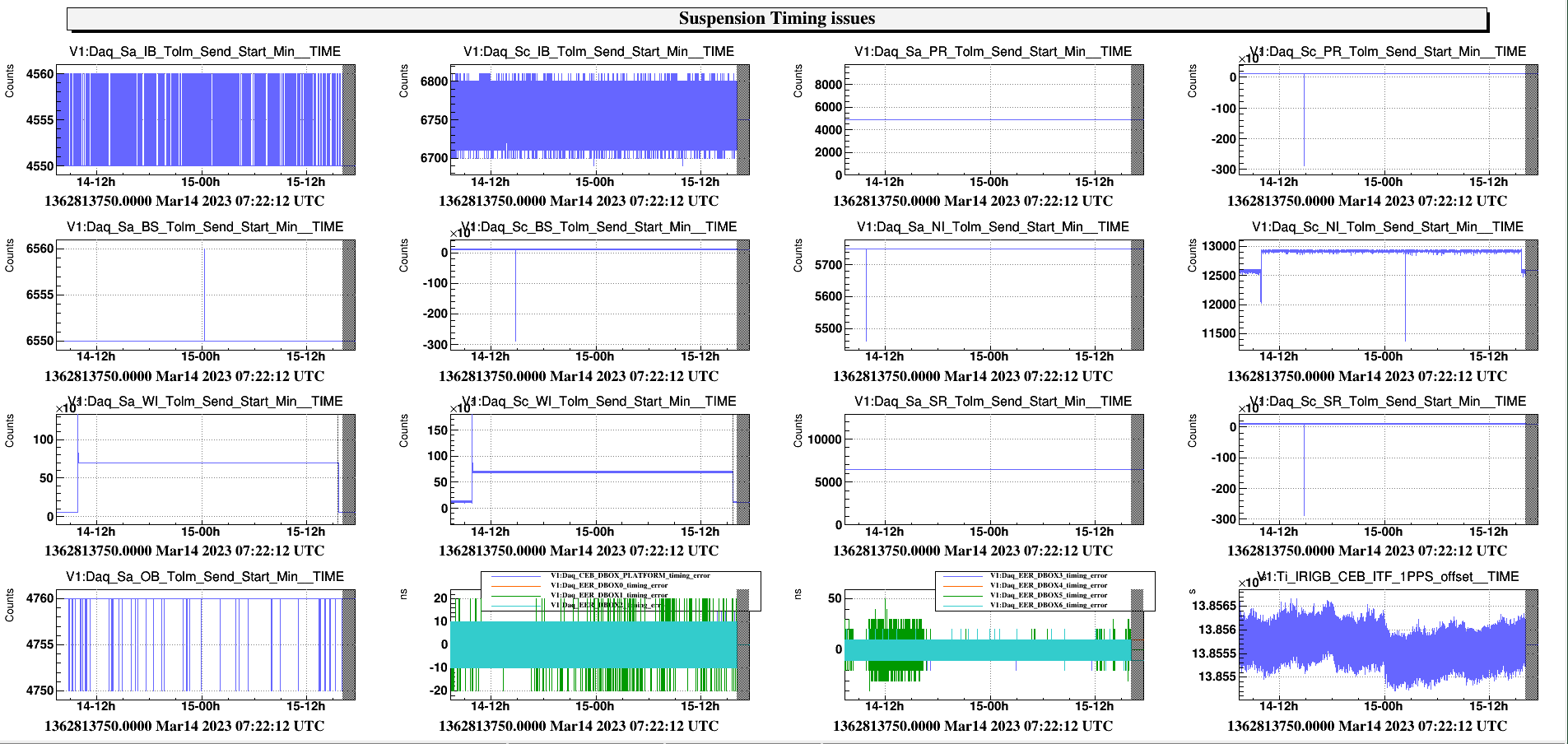Click the GPS timestamp below the Sa_IB plot

(x=184, y=201)
